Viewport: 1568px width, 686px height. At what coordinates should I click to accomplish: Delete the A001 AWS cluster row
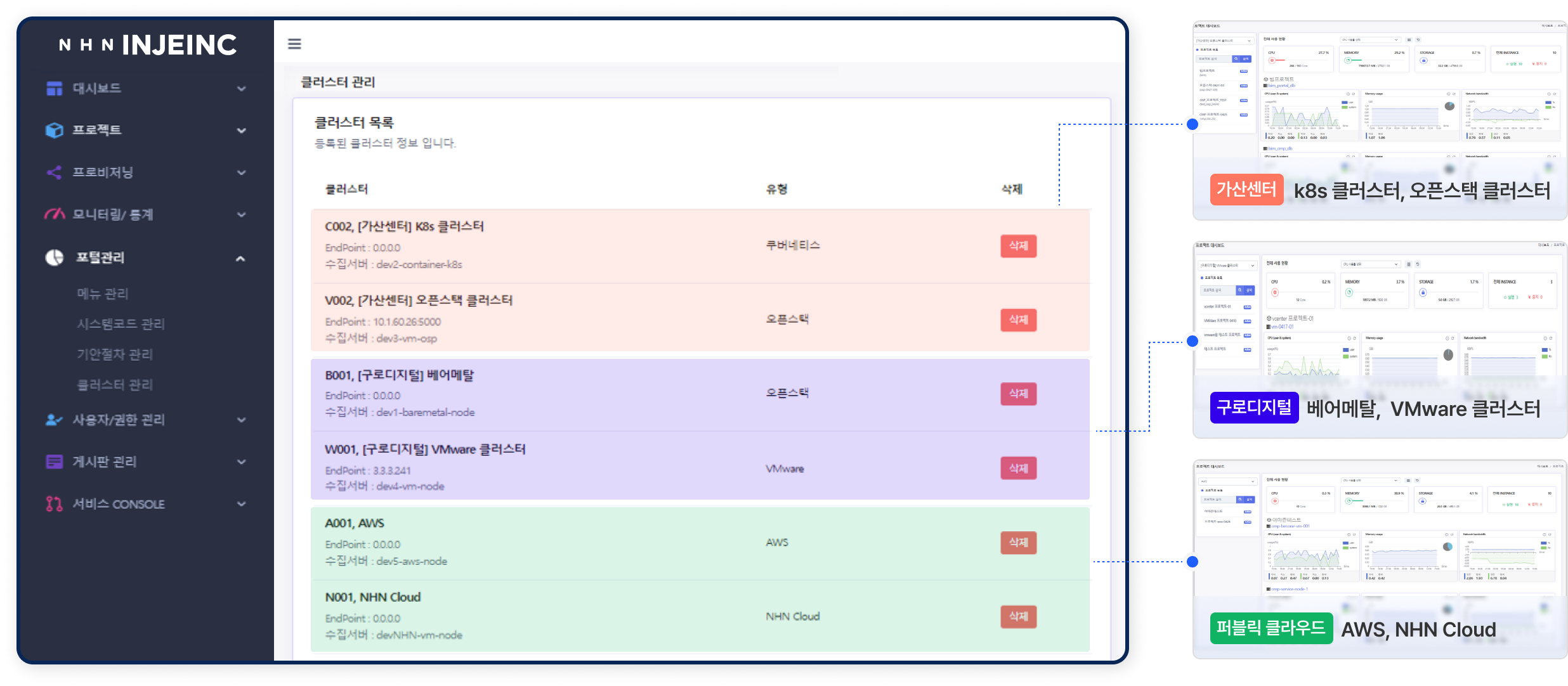[1019, 543]
